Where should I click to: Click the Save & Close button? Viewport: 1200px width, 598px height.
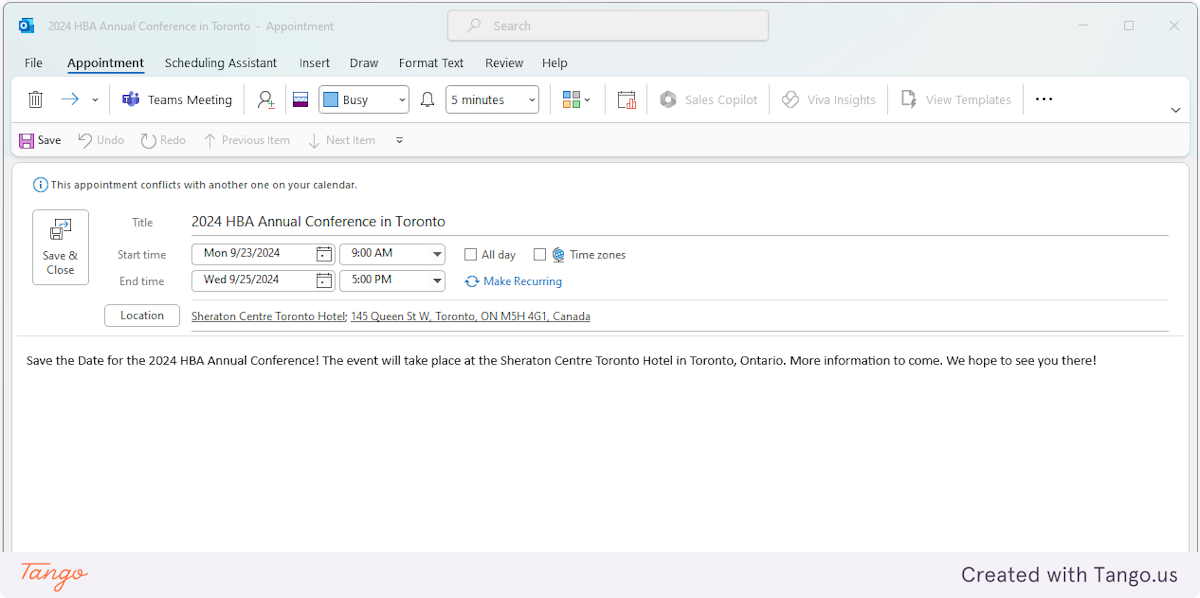click(x=60, y=247)
